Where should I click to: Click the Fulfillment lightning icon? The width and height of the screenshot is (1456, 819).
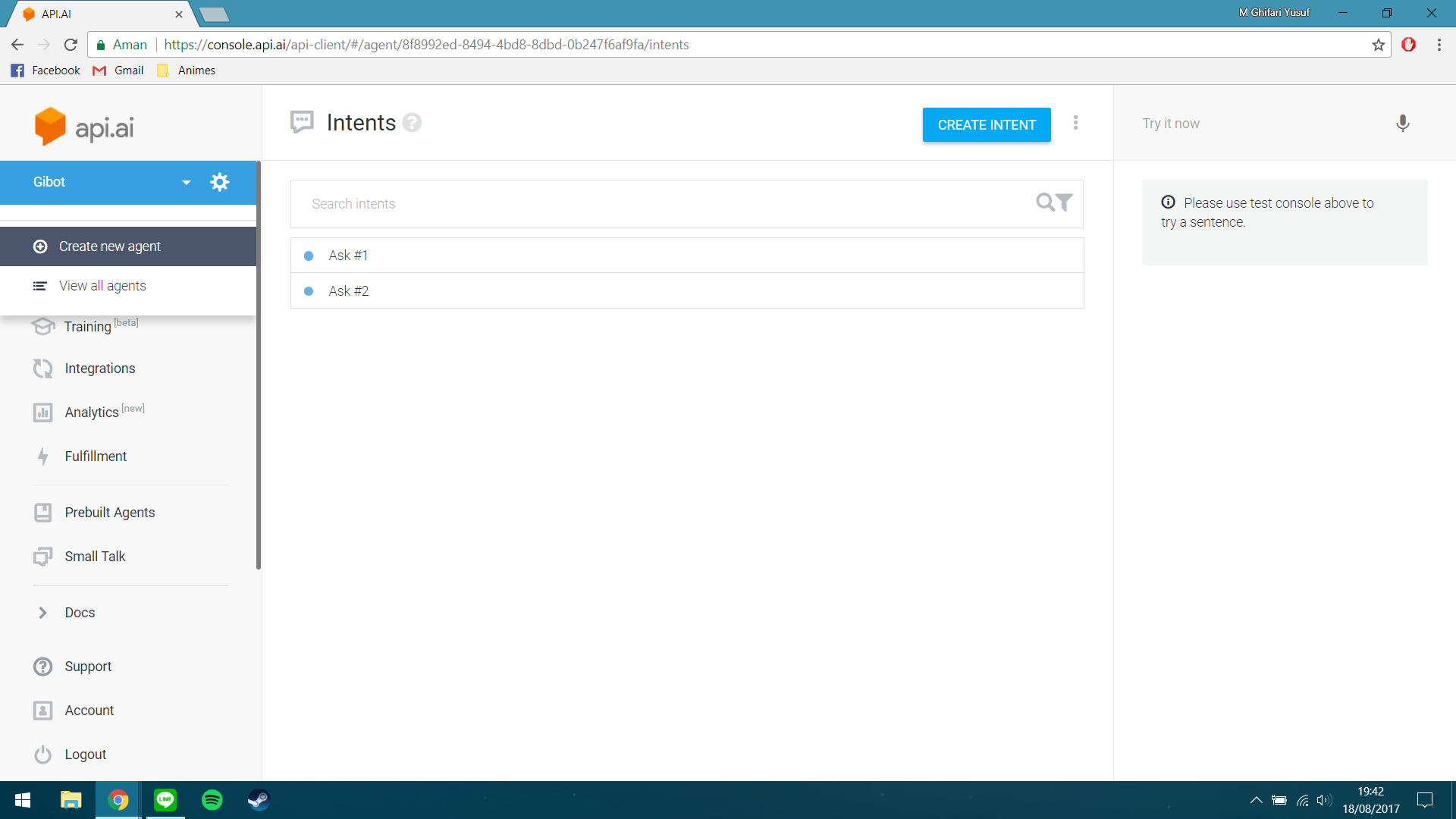pos(42,457)
